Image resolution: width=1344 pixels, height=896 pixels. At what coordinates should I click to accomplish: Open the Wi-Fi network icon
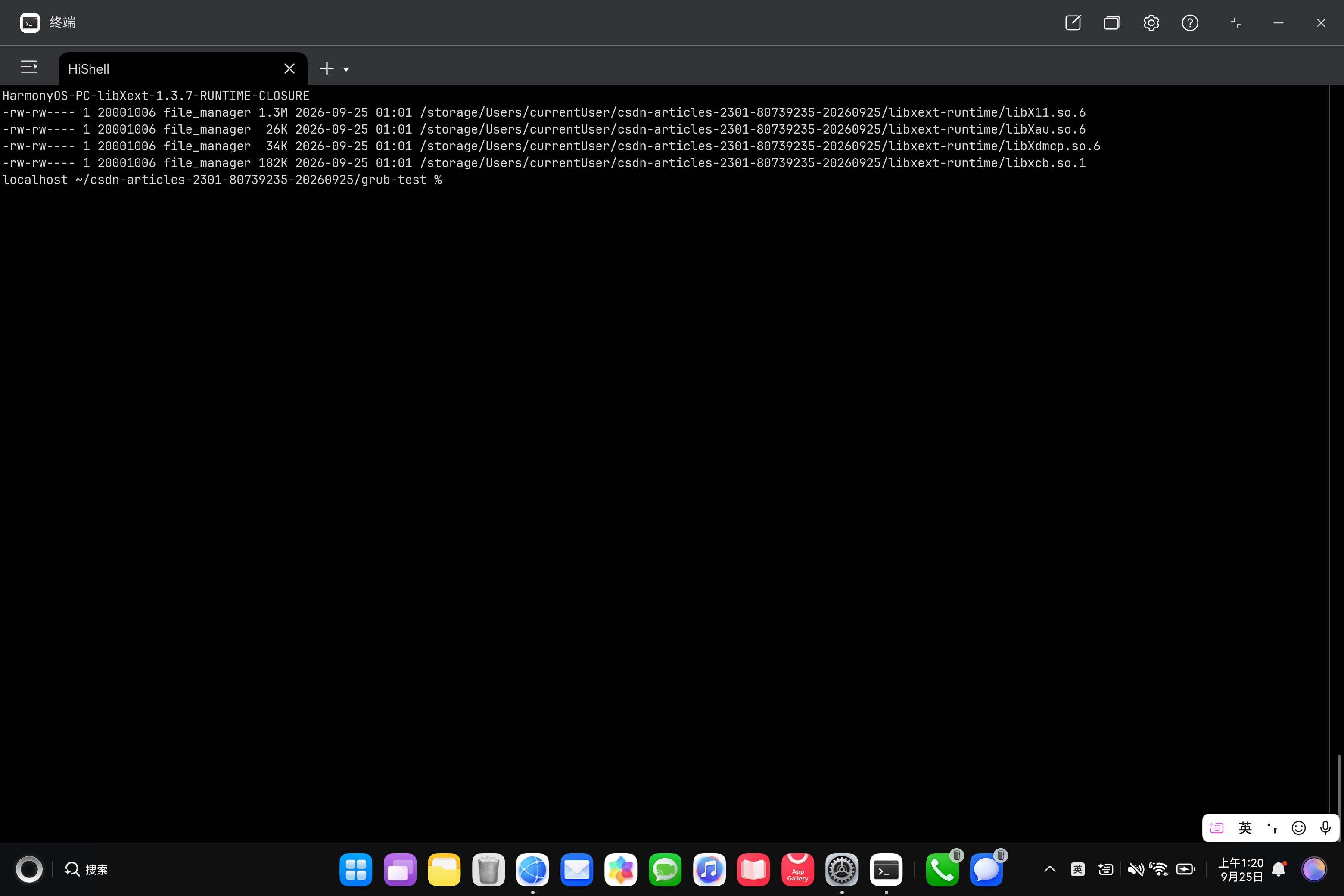(x=1160, y=869)
